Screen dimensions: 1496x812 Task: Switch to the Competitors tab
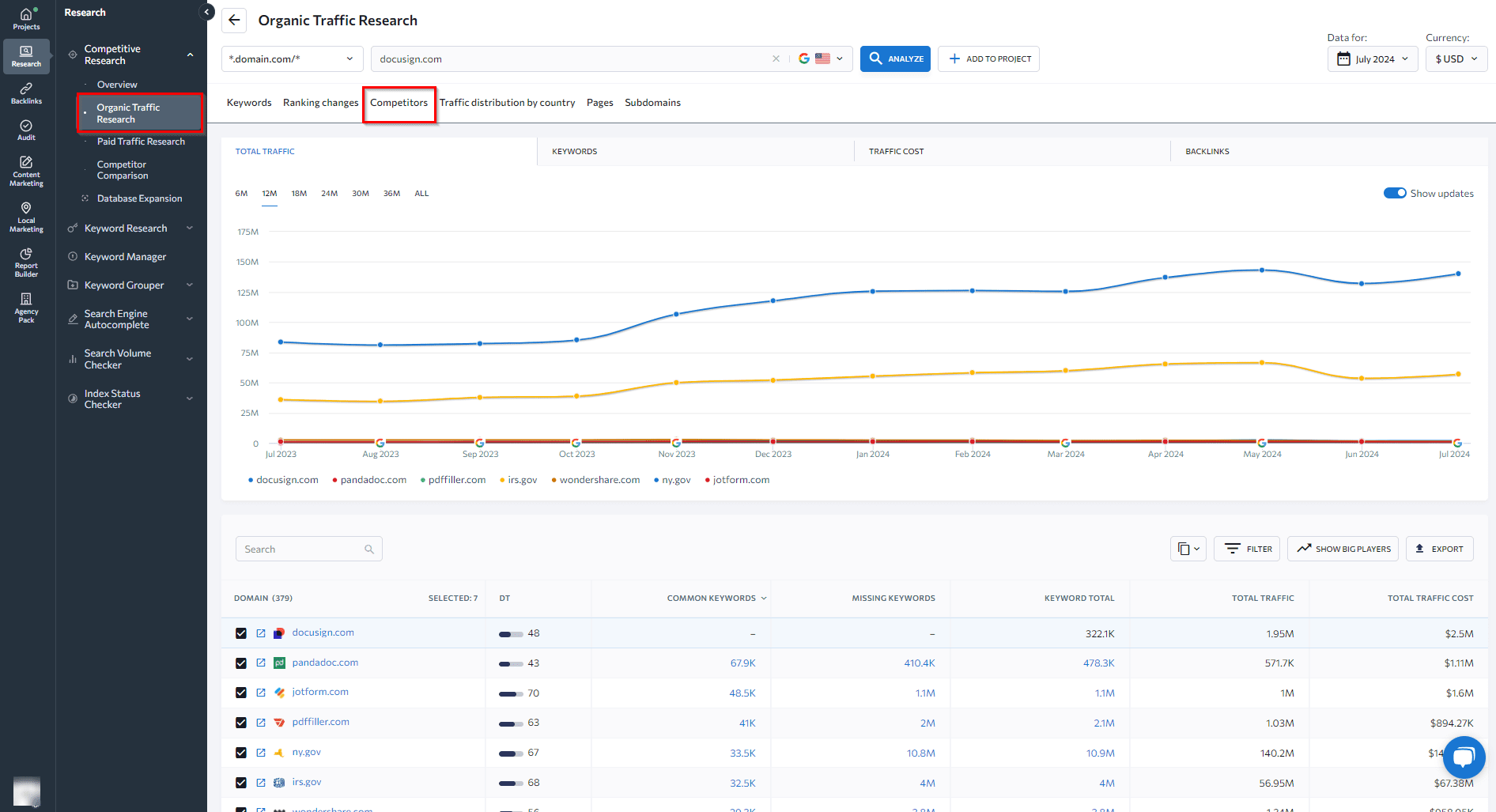399,103
